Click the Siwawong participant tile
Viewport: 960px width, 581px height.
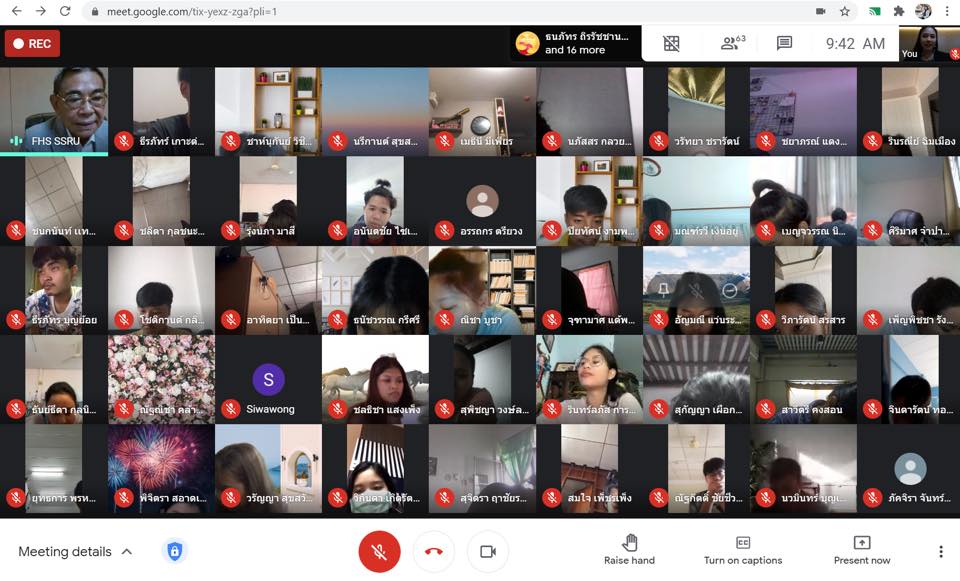pos(268,381)
